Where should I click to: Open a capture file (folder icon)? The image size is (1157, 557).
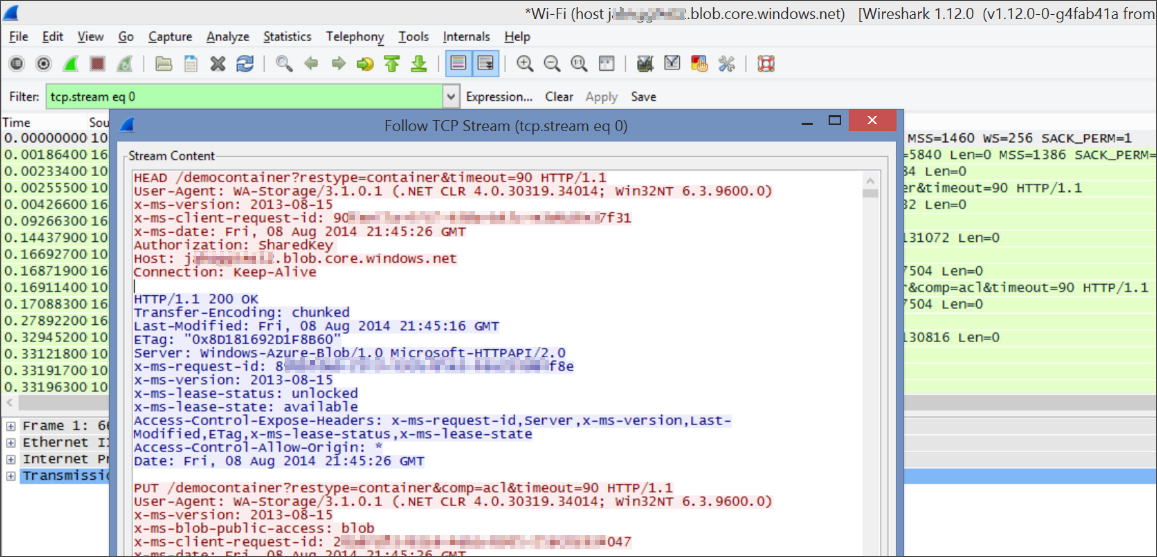coord(163,64)
